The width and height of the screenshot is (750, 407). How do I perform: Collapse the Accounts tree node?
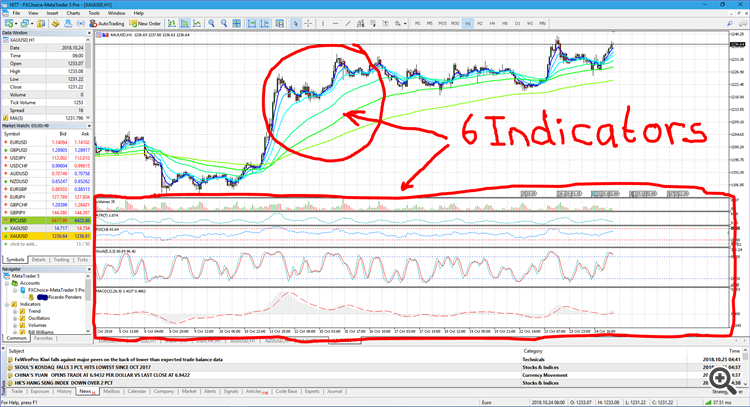point(7,283)
